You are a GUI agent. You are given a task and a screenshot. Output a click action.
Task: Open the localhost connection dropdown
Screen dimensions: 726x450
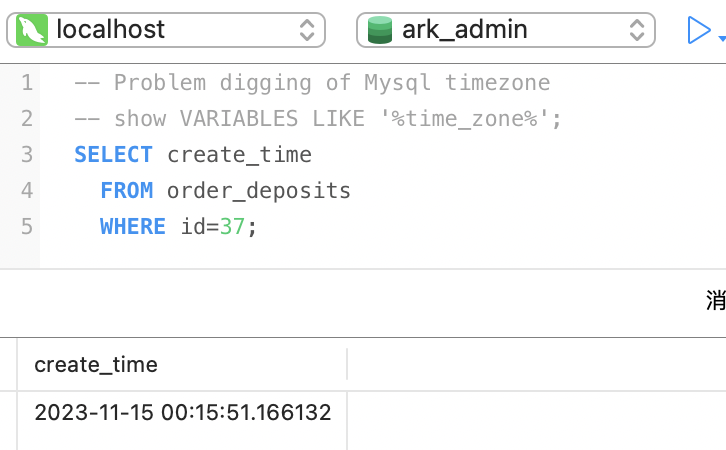pyautogui.click(x=166, y=30)
